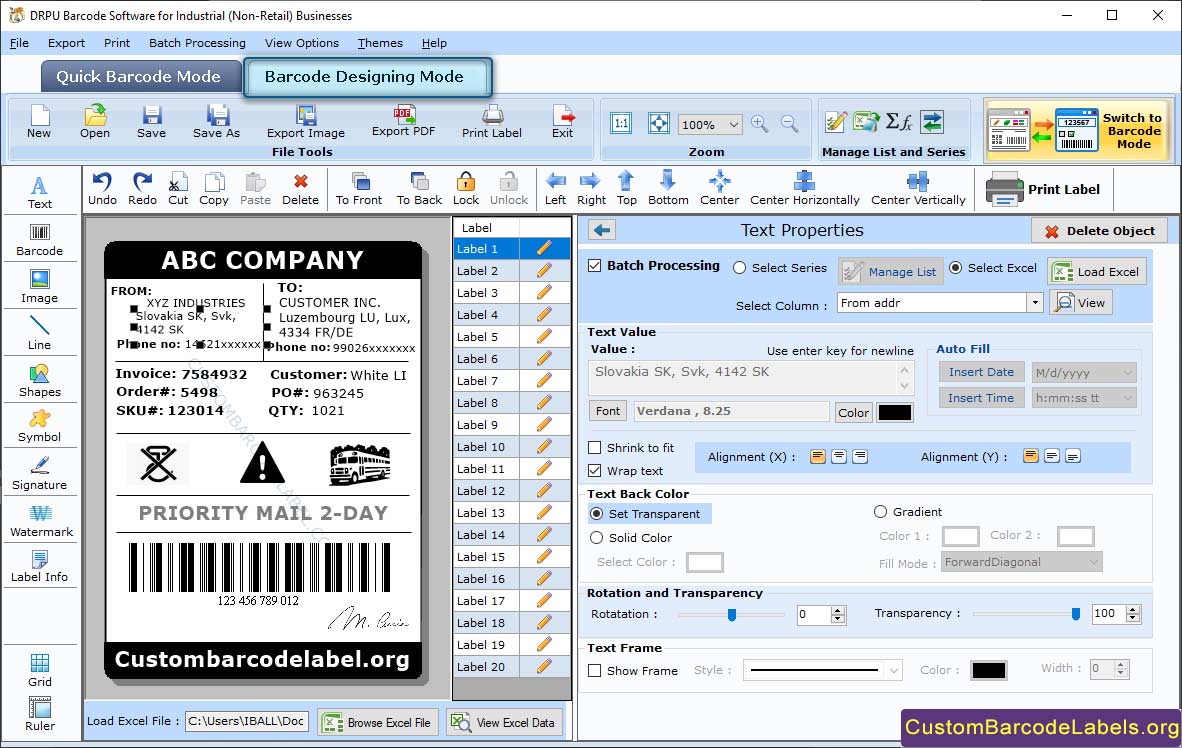Click the back arrow in Text Properties
The width and height of the screenshot is (1182, 748).
(x=602, y=230)
